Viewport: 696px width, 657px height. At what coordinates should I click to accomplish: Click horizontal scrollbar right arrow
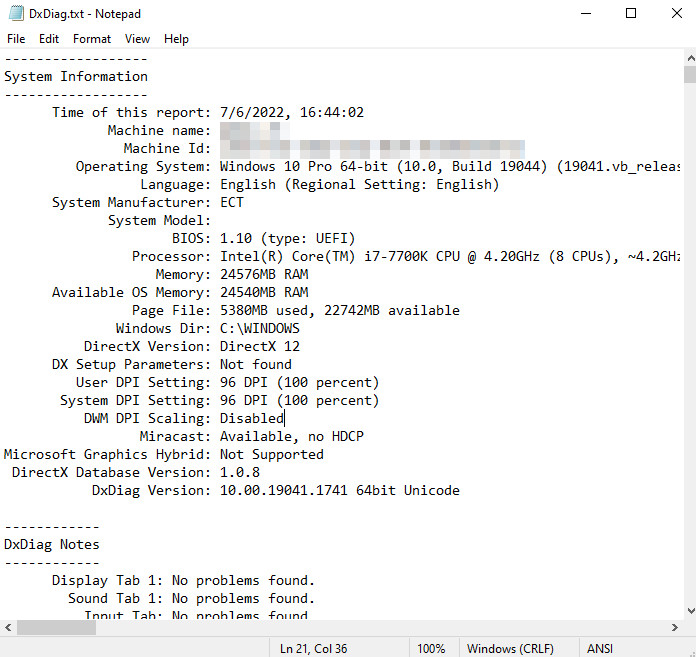pyautogui.click(x=675, y=627)
